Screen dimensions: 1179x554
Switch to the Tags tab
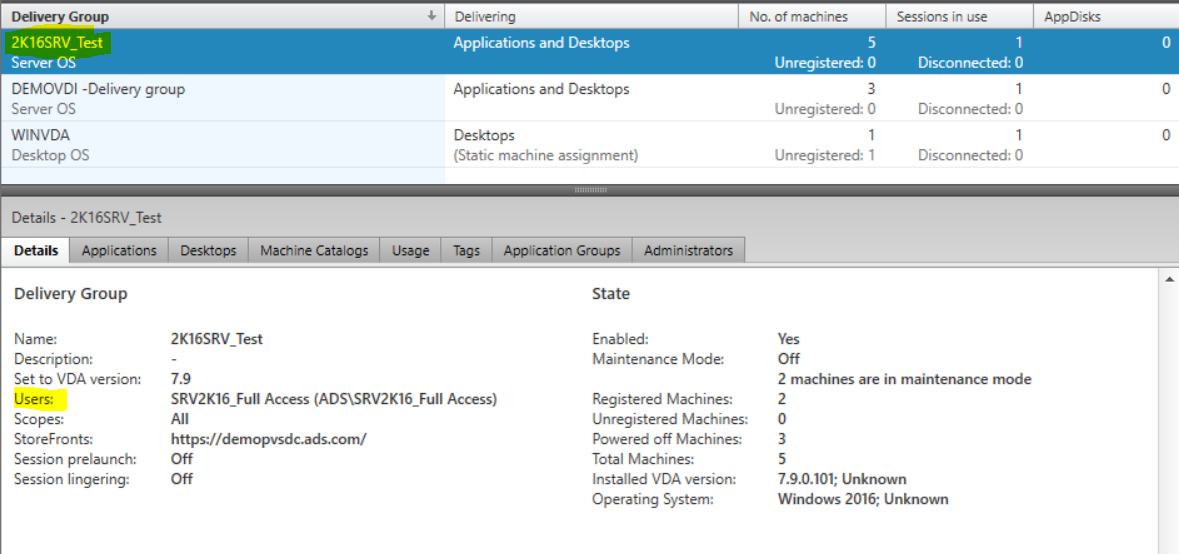[467, 250]
